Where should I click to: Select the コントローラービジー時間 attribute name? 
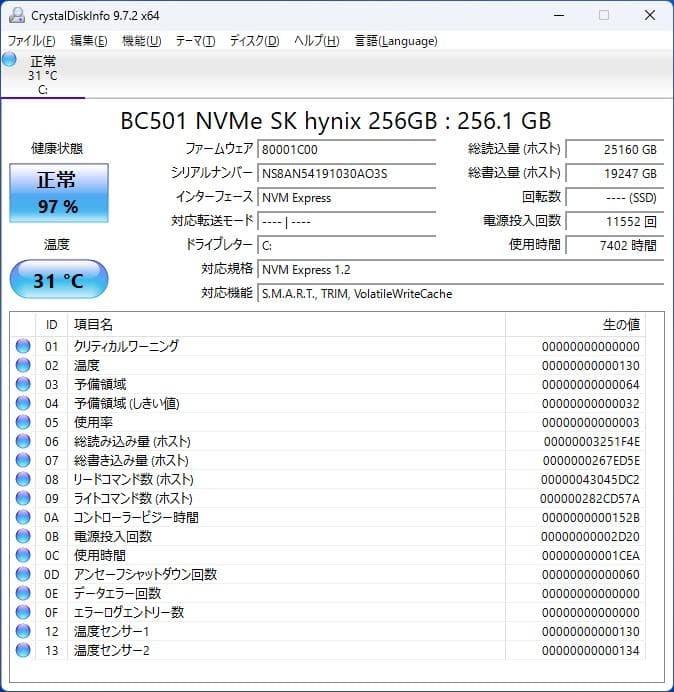[x=136, y=517]
